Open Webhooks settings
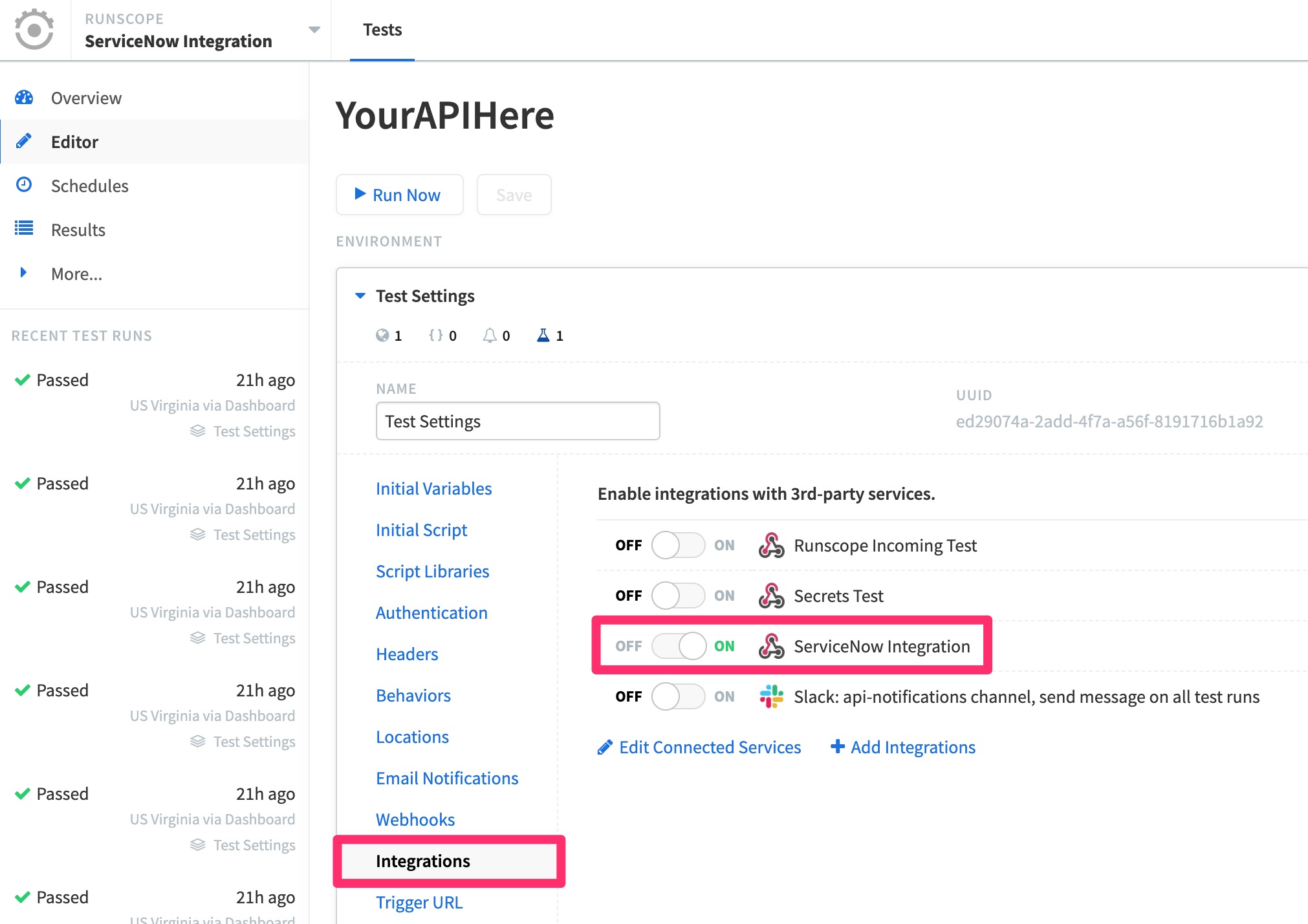Viewport: 1308px width, 924px height. pyautogui.click(x=415, y=819)
